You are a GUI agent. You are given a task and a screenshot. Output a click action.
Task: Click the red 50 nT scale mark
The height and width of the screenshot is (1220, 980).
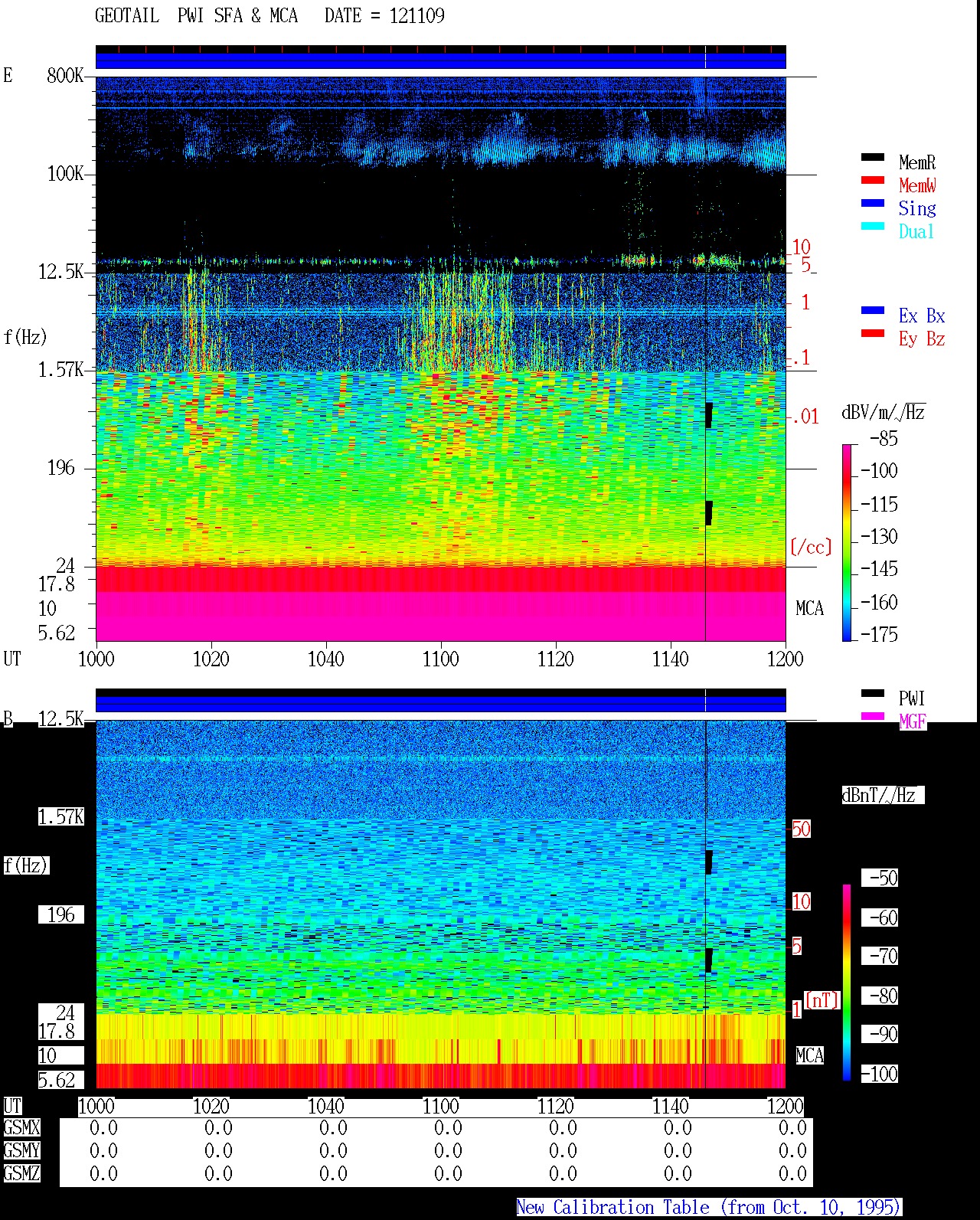point(801,829)
